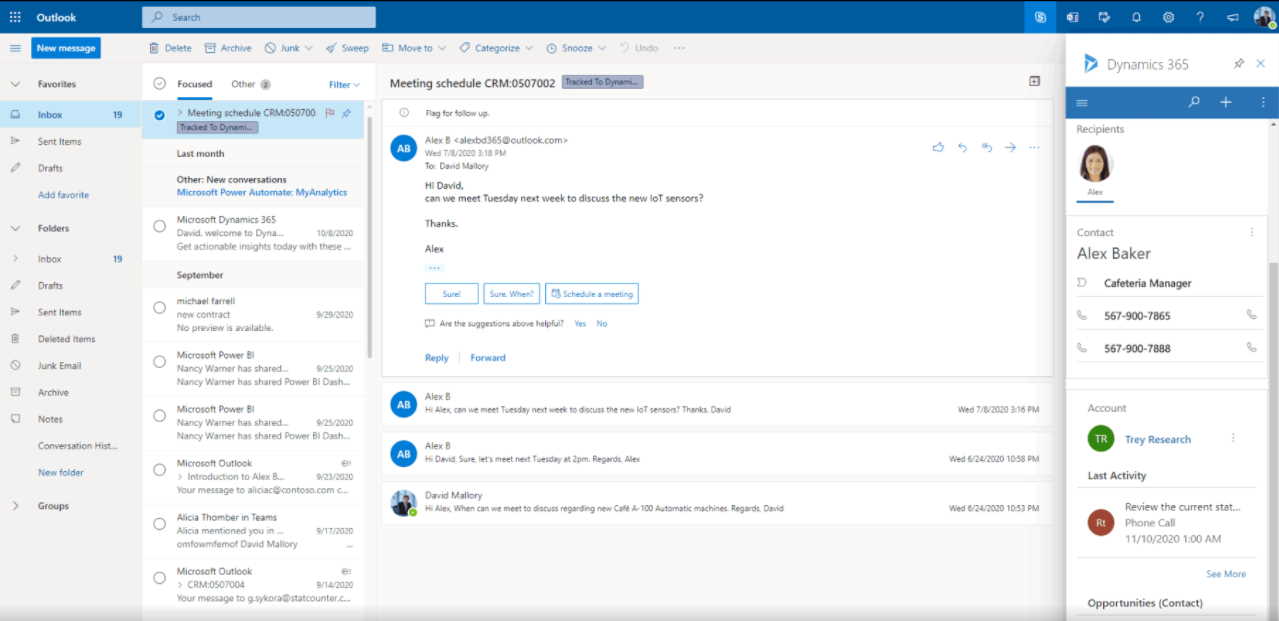Open the Snooze dropdown

602,48
